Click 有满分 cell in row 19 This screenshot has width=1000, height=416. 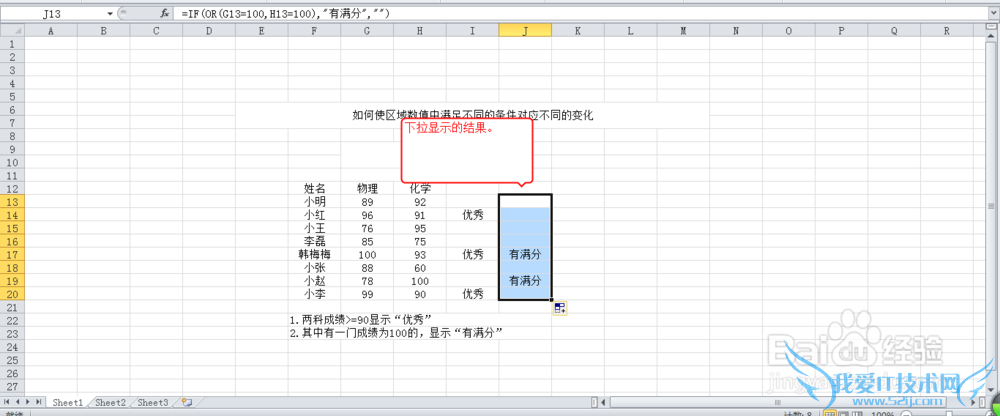click(526, 281)
